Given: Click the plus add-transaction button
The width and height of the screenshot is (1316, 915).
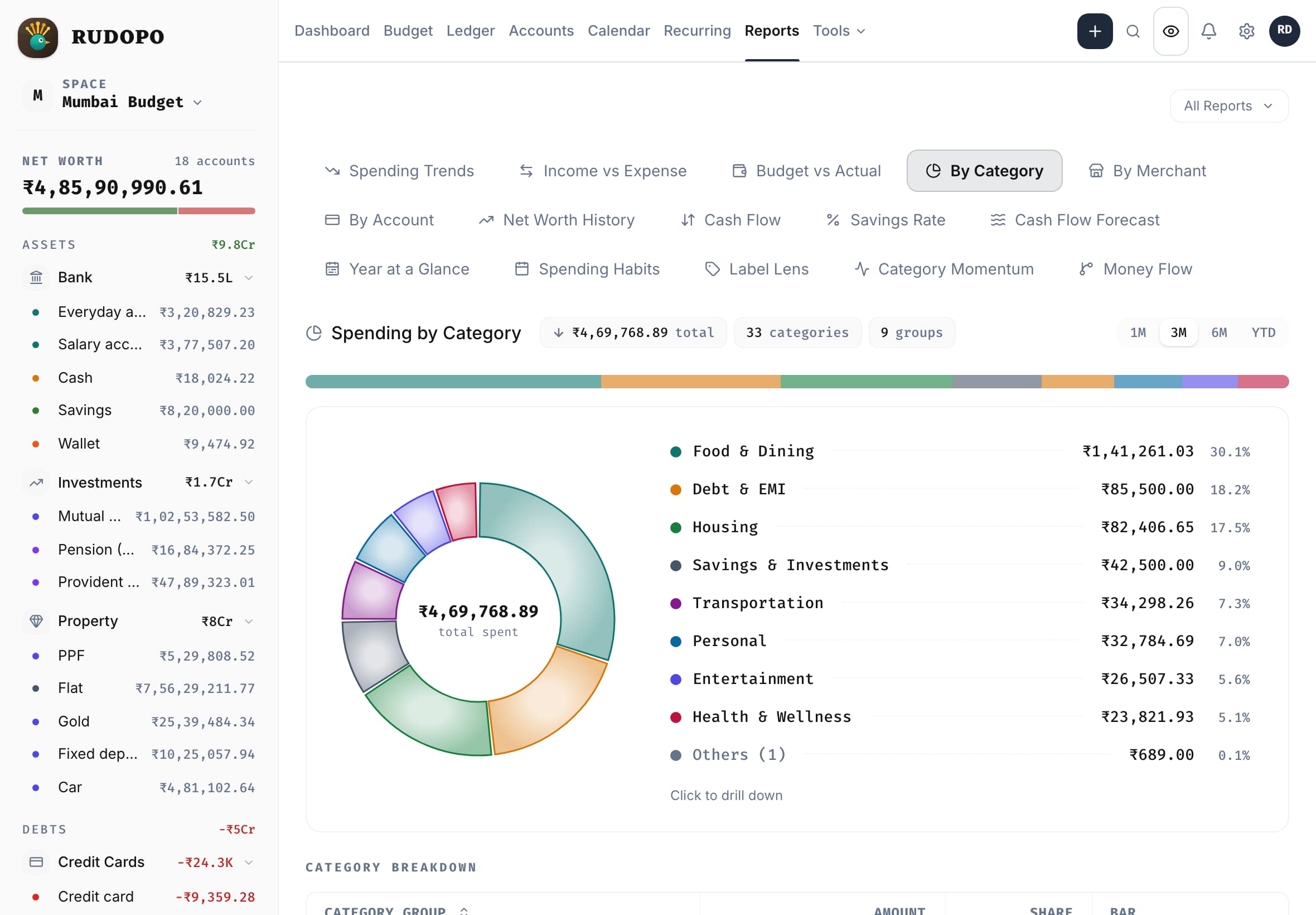Looking at the screenshot, I should 1094,31.
